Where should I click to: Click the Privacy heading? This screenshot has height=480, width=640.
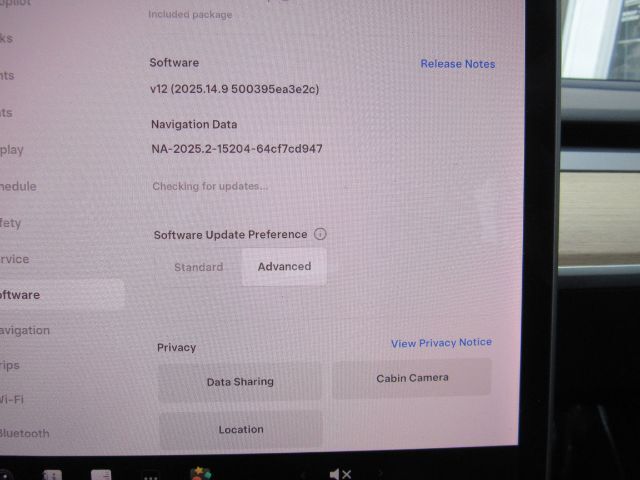(176, 348)
